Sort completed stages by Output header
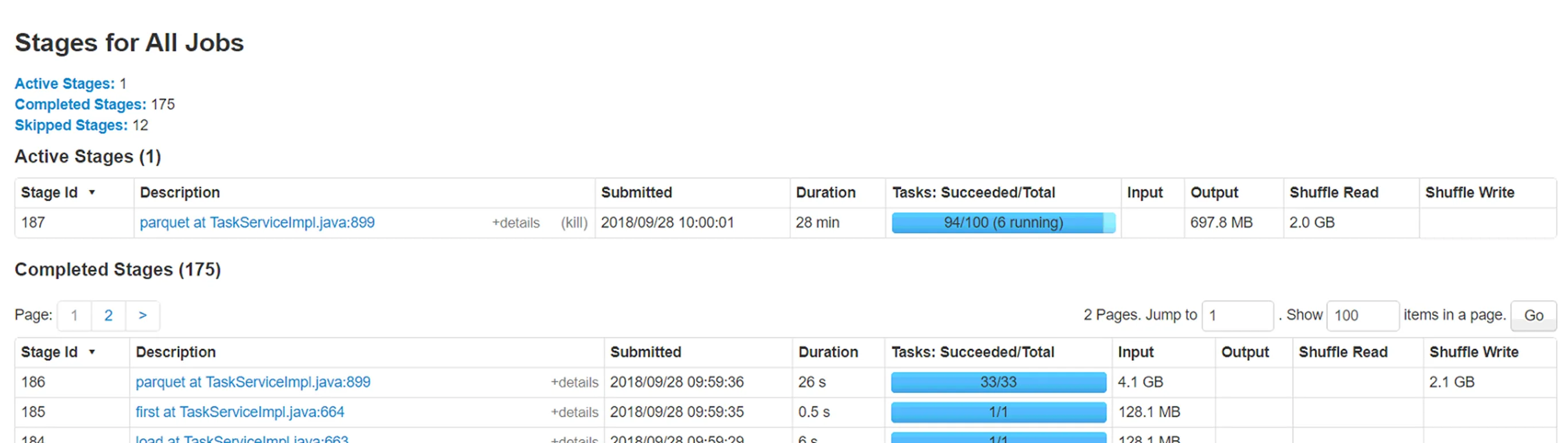Image resolution: width=1568 pixels, height=443 pixels. [x=1245, y=352]
